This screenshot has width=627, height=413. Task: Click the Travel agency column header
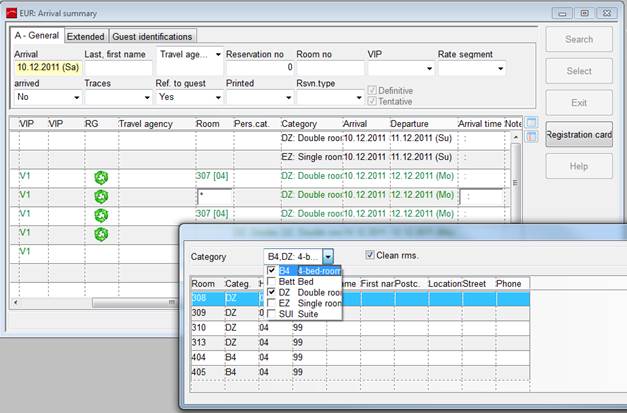click(x=157, y=124)
